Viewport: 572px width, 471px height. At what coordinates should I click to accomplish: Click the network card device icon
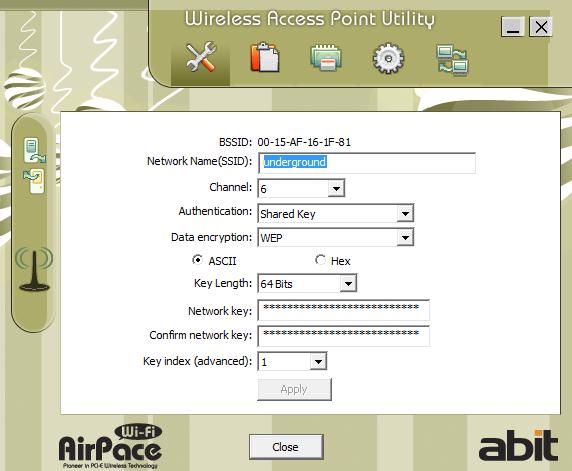pos(326,57)
